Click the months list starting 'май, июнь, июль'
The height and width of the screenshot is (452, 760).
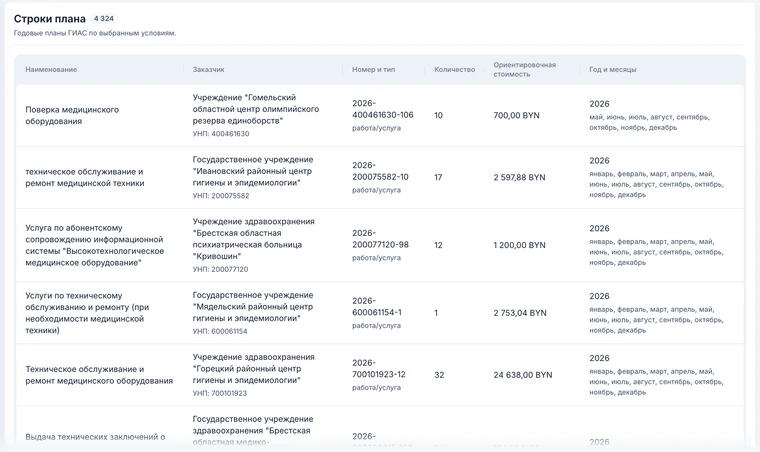click(649, 122)
